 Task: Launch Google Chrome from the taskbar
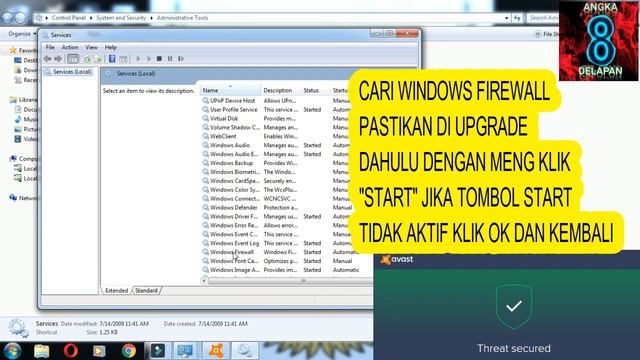click(x=129, y=351)
